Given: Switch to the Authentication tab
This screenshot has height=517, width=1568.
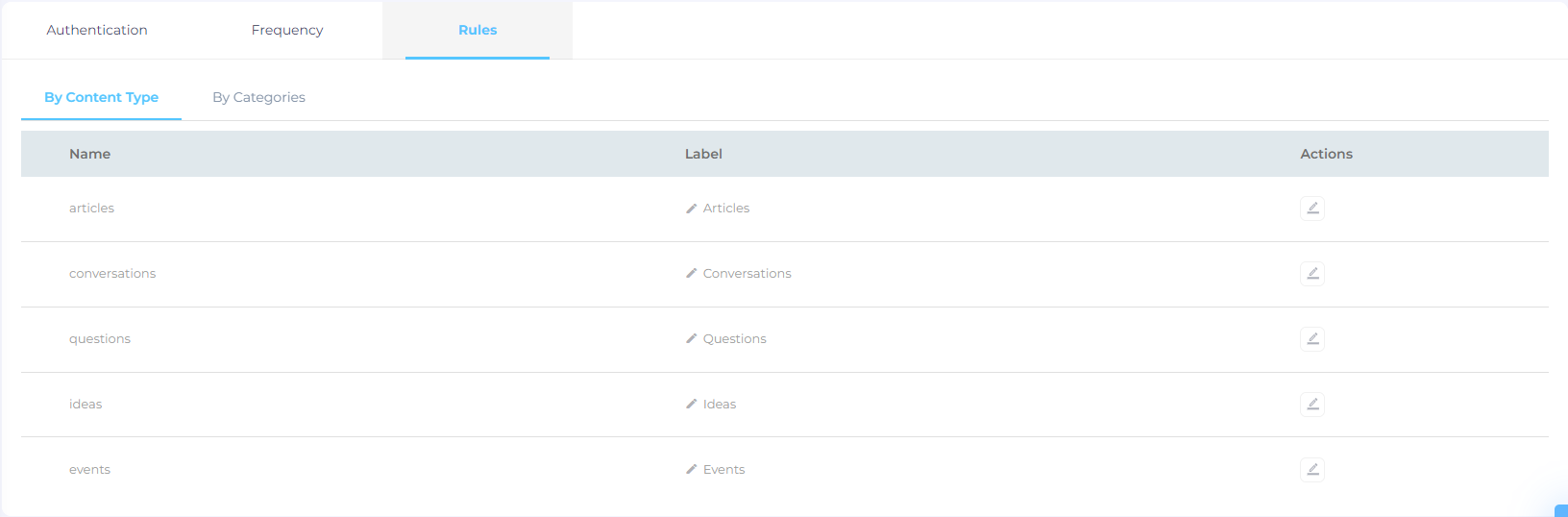Looking at the screenshot, I should [x=97, y=30].
